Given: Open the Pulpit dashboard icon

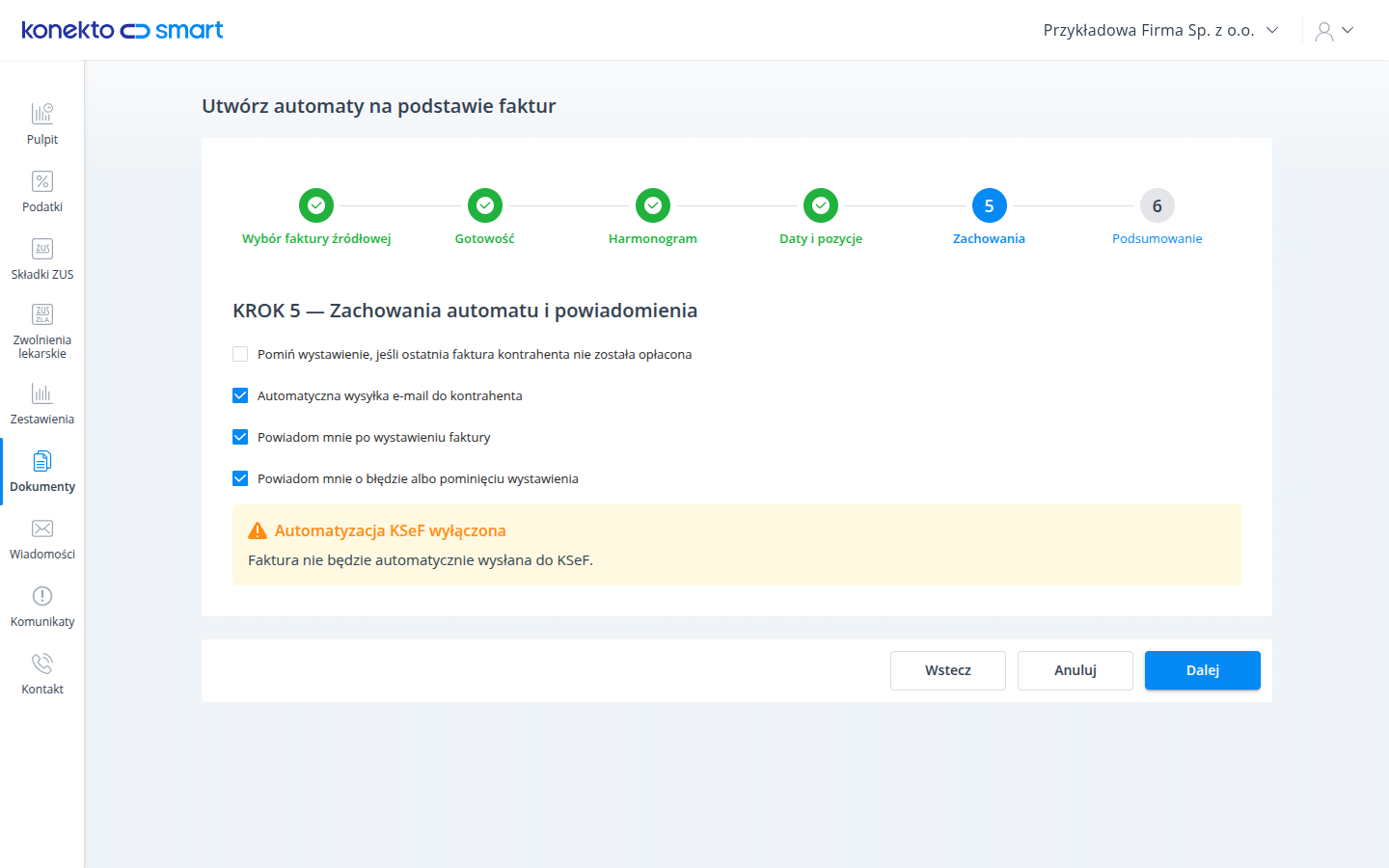Looking at the screenshot, I should pos(42,114).
